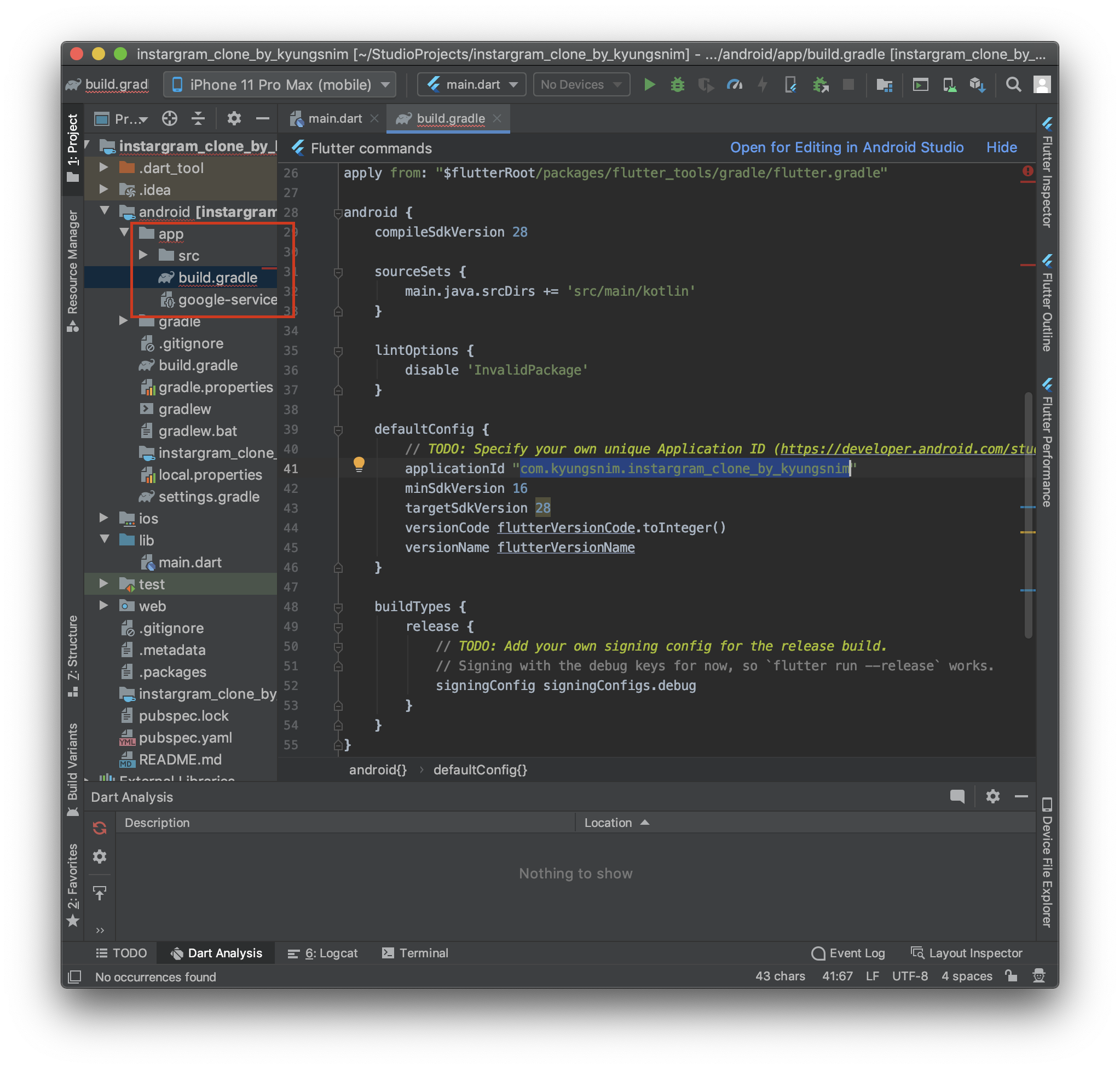Click the intention lightbulb on line 41

point(359,464)
